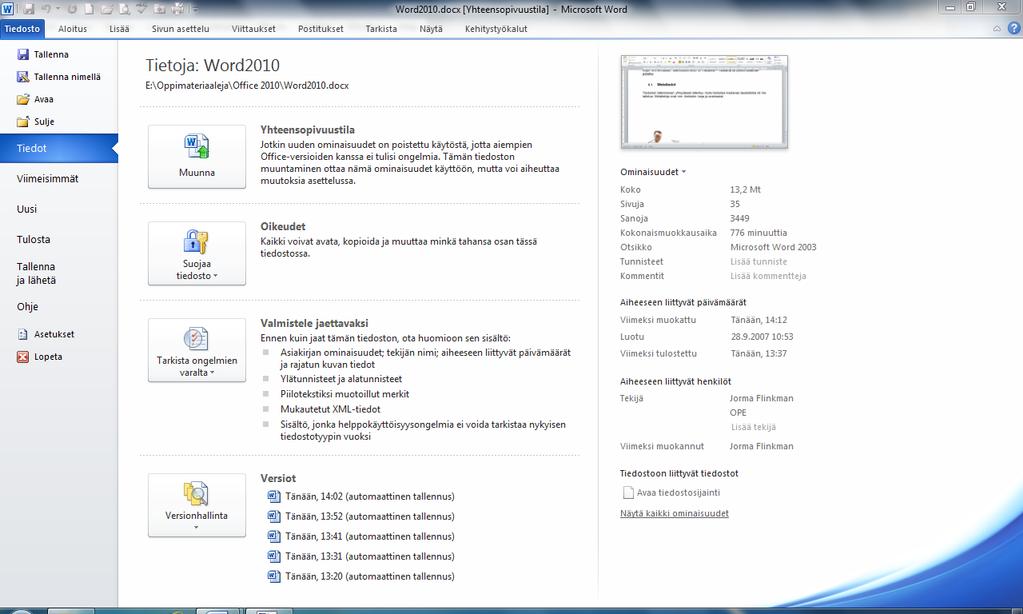Open the Undo history dropdown arrow
1023x614 pixels.
click(57, 9)
